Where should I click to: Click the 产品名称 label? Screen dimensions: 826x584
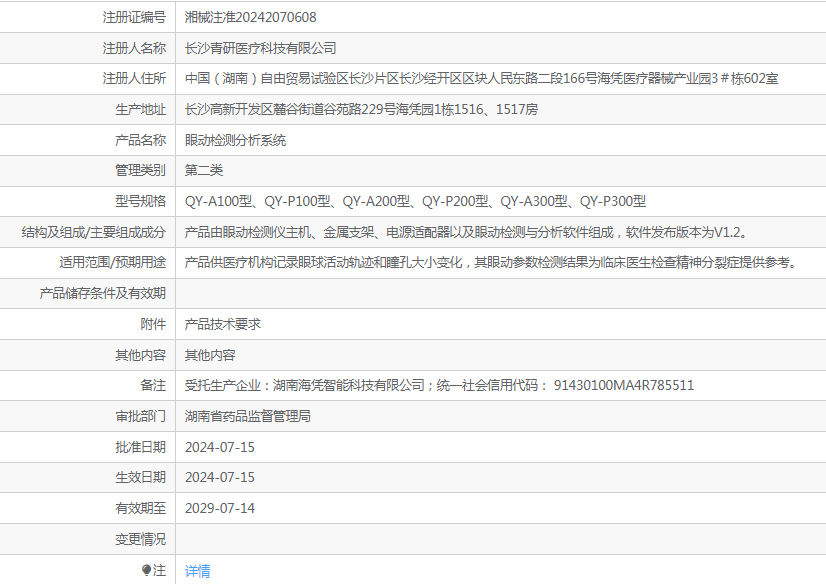tap(141, 140)
